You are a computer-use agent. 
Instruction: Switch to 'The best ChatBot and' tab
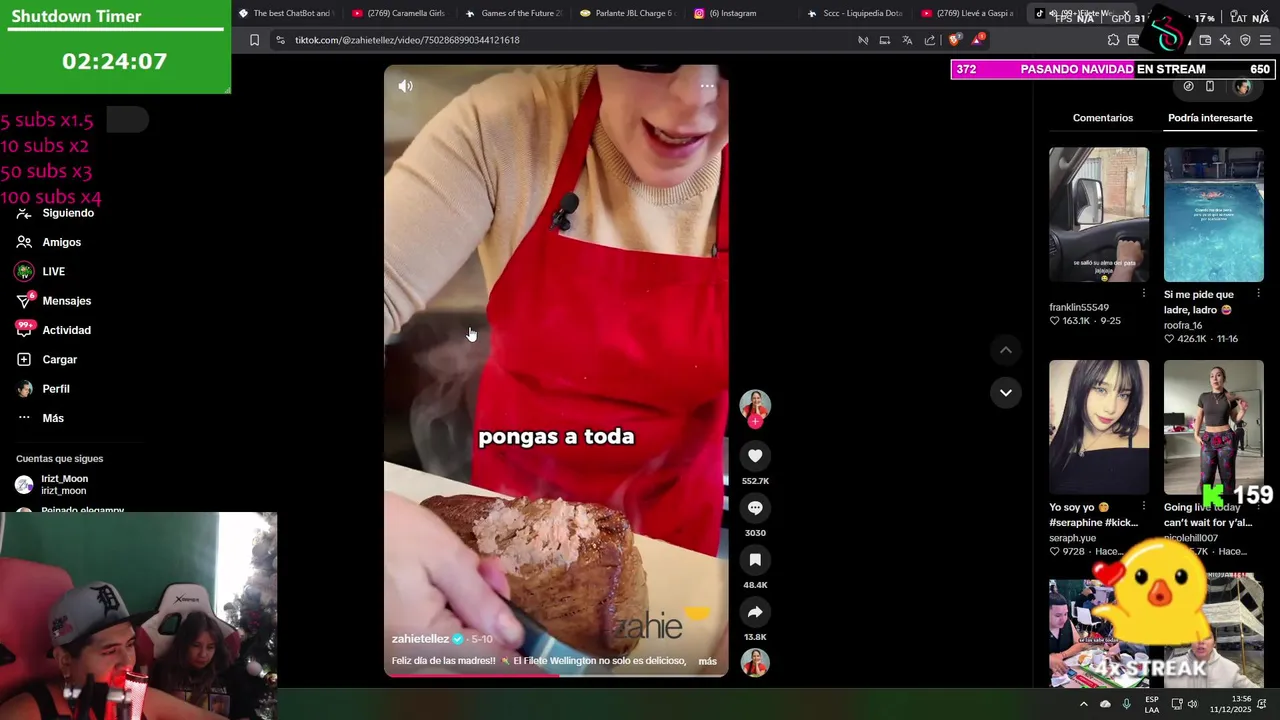(286, 13)
